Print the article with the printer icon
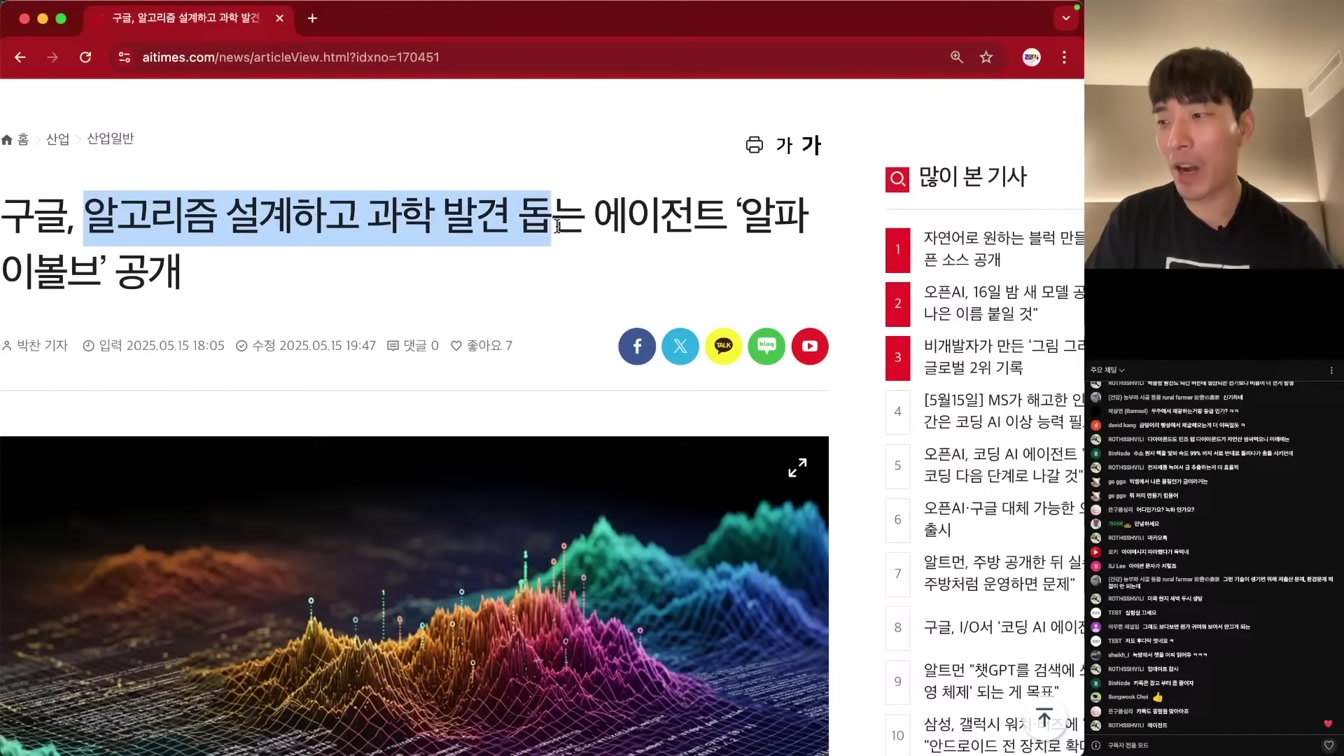Viewport: 1344px width, 756px height. [x=754, y=145]
